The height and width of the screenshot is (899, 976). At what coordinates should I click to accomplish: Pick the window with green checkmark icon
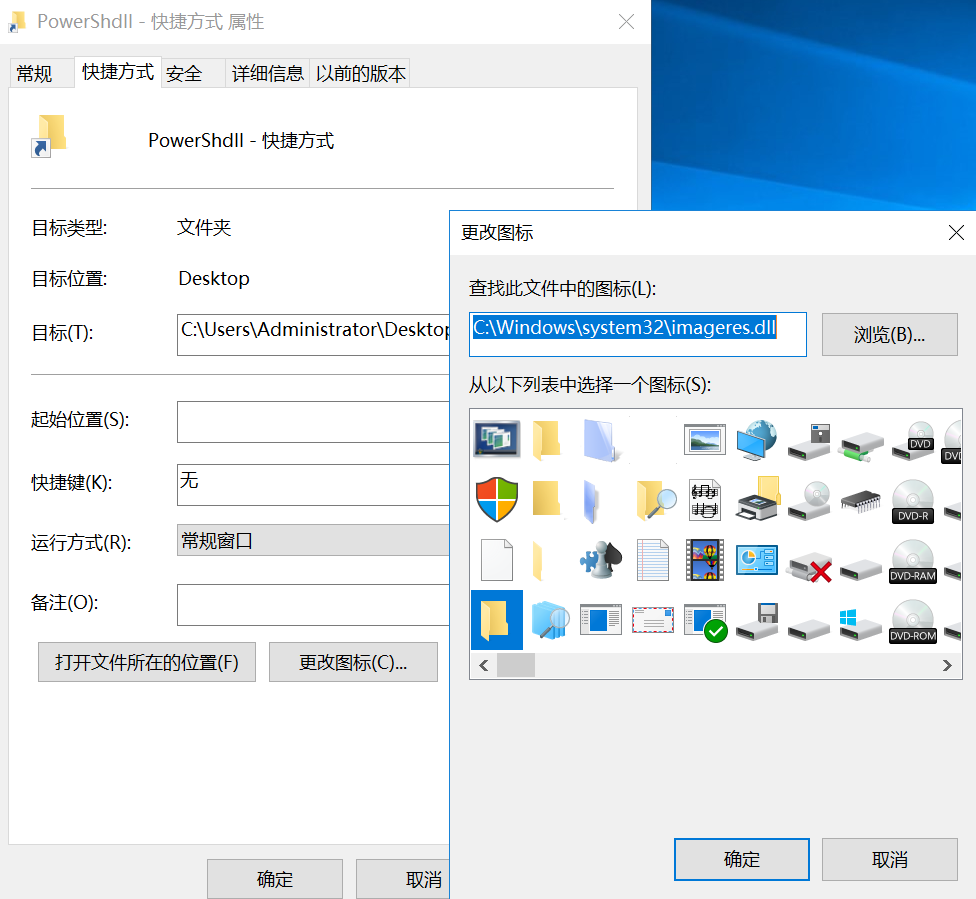pyautogui.click(x=705, y=623)
